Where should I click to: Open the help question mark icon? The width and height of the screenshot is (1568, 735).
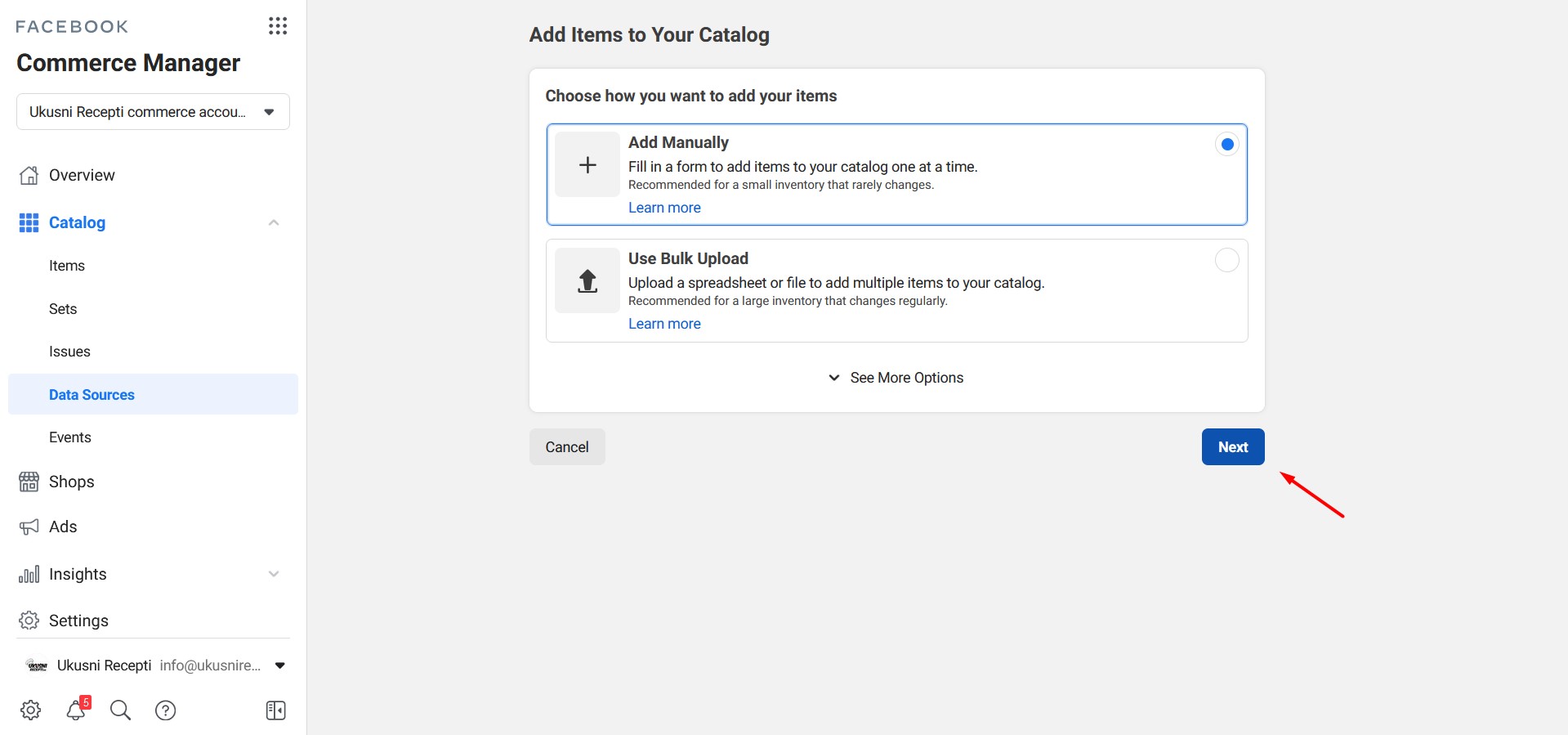point(166,710)
